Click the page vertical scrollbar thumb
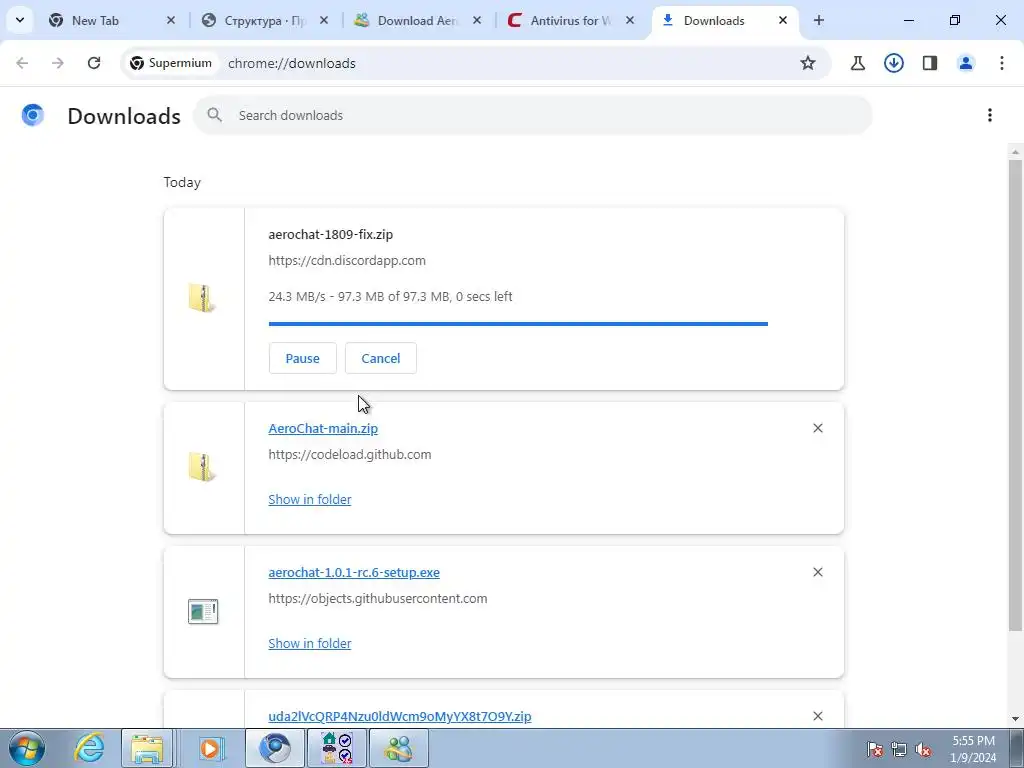 (x=1015, y=394)
